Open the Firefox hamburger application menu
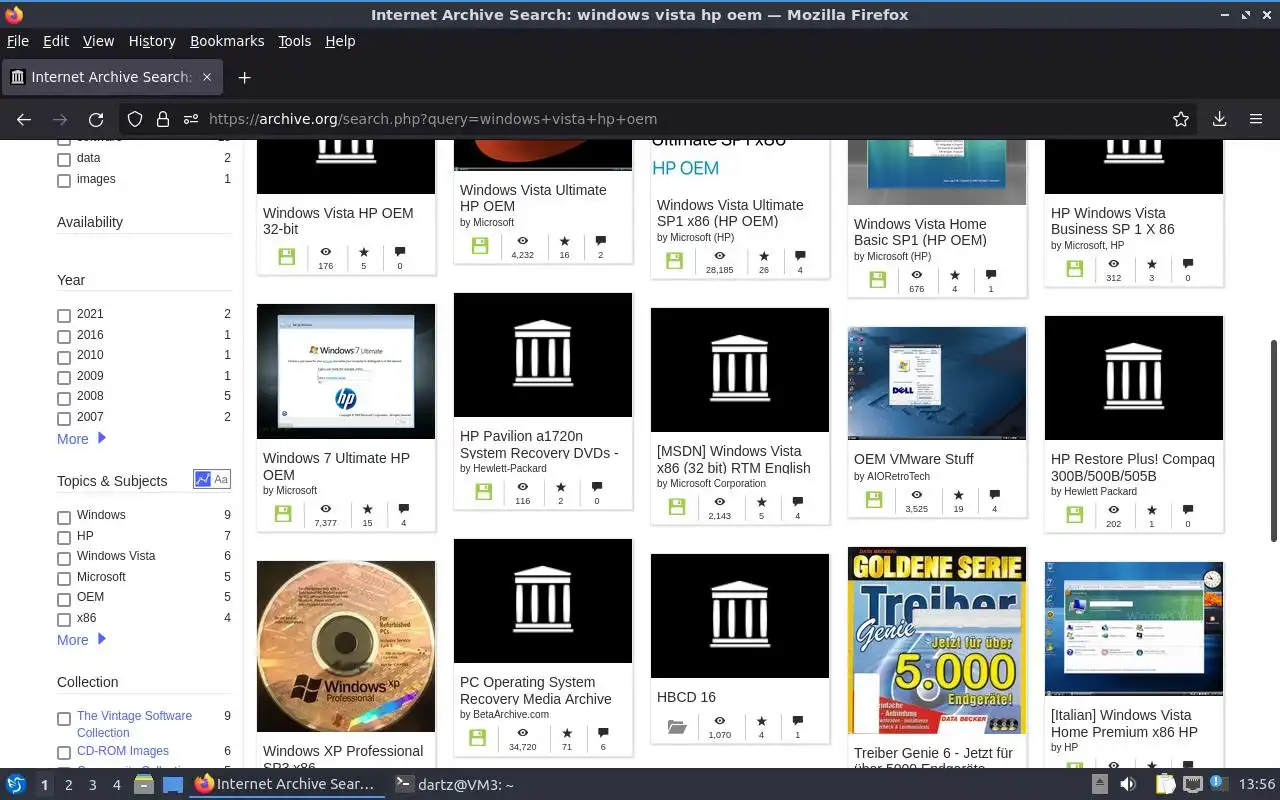Viewport: 1280px width, 800px height. click(1255, 119)
